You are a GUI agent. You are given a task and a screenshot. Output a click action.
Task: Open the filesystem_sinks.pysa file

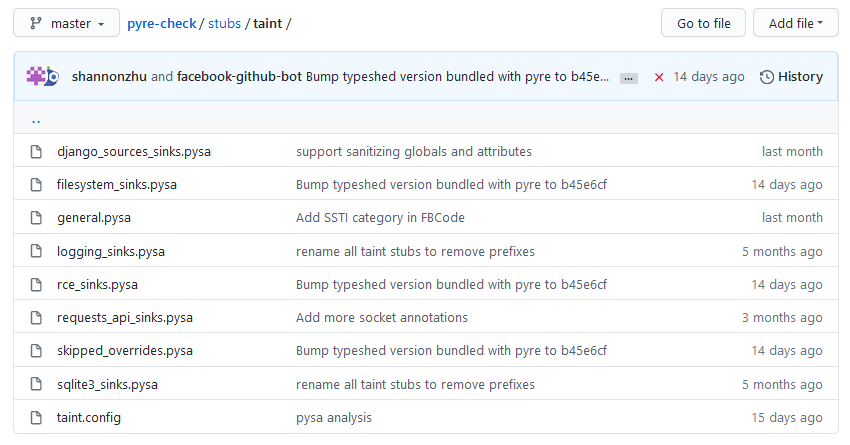[x=117, y=185]
